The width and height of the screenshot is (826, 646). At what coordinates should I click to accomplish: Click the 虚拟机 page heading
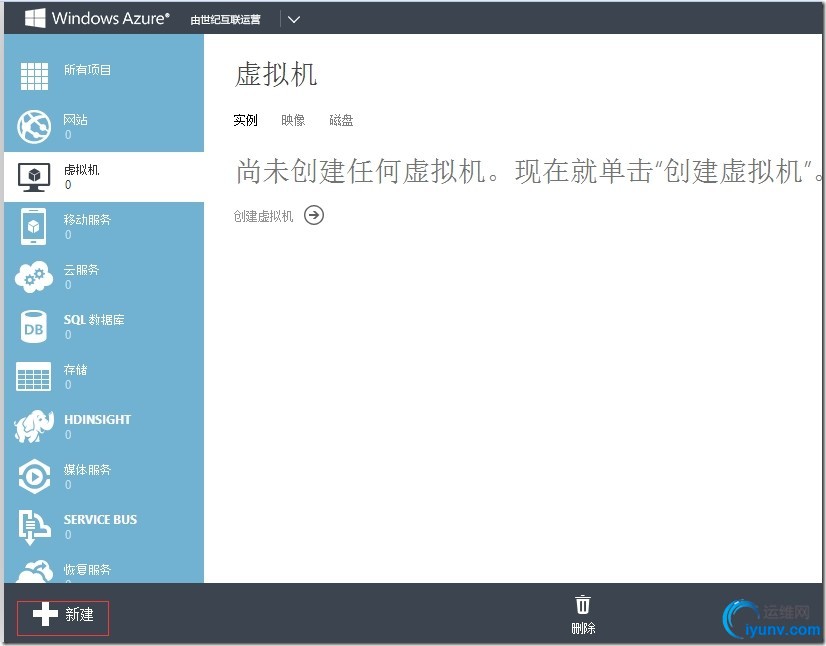tap(276, 74)
